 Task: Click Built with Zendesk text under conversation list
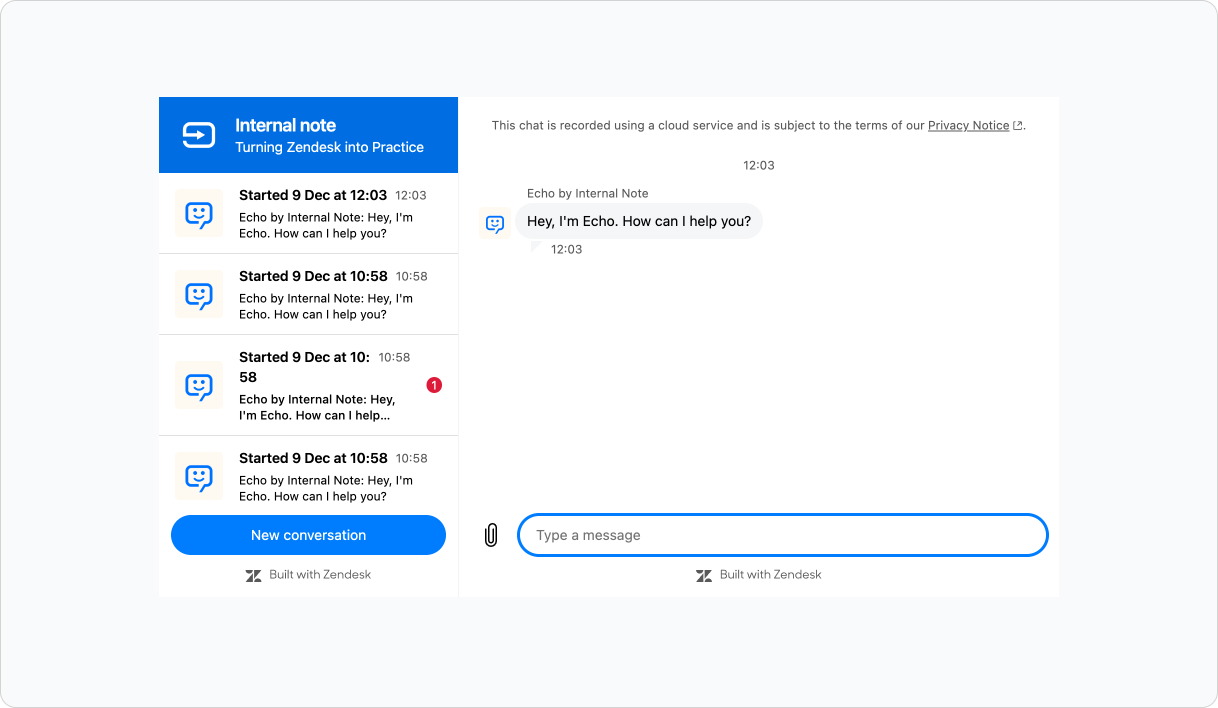coord(319,575)
